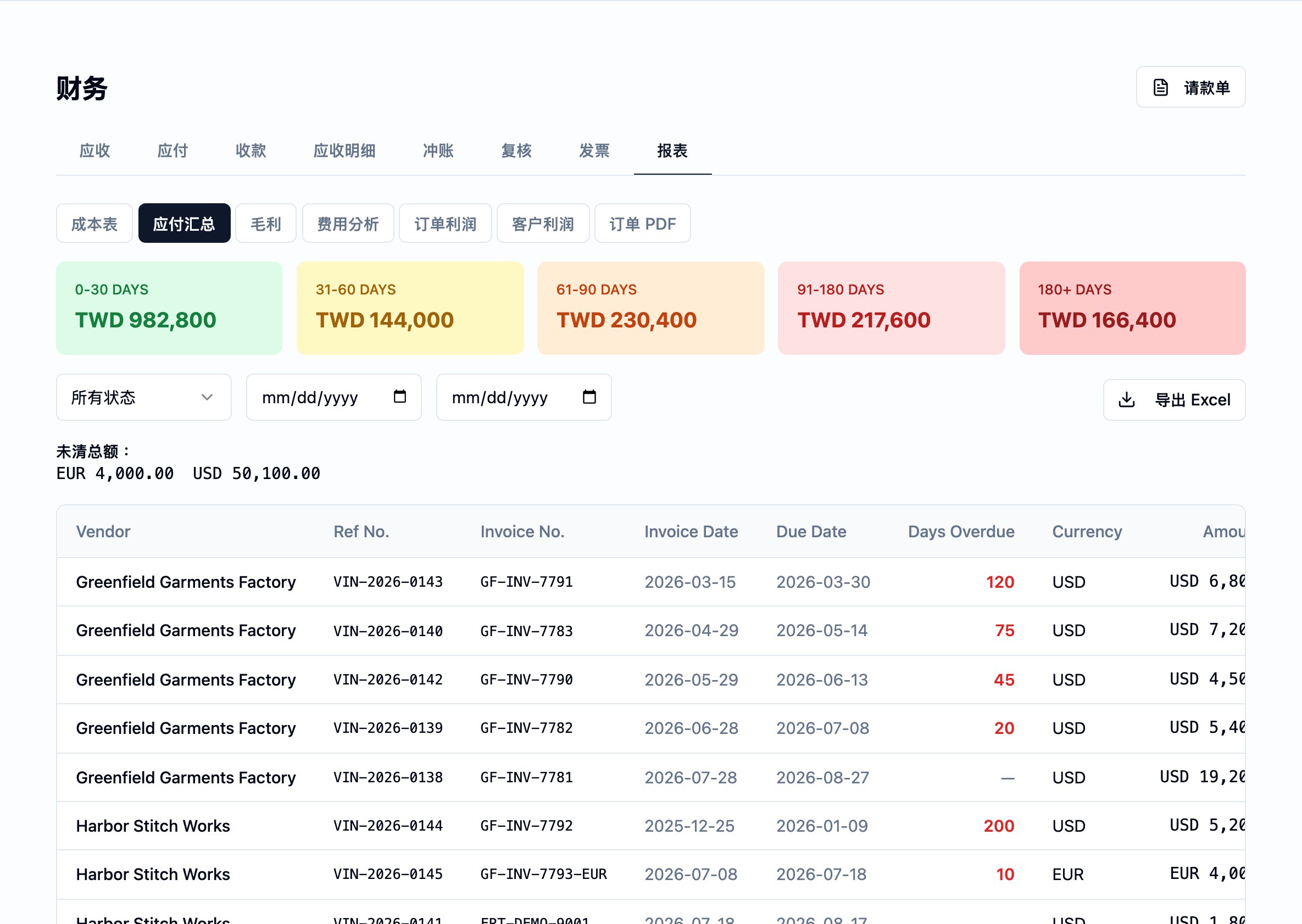This screenshot has height=924, width=1302.
Task: Click the Vendor column header
Action: pos(103,531)
